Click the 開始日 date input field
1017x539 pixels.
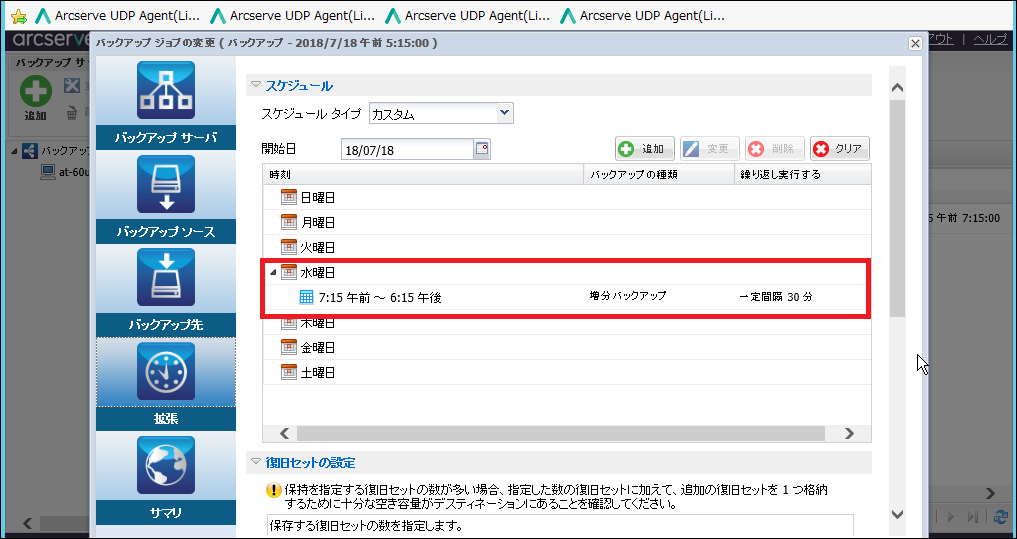point(407,150)
